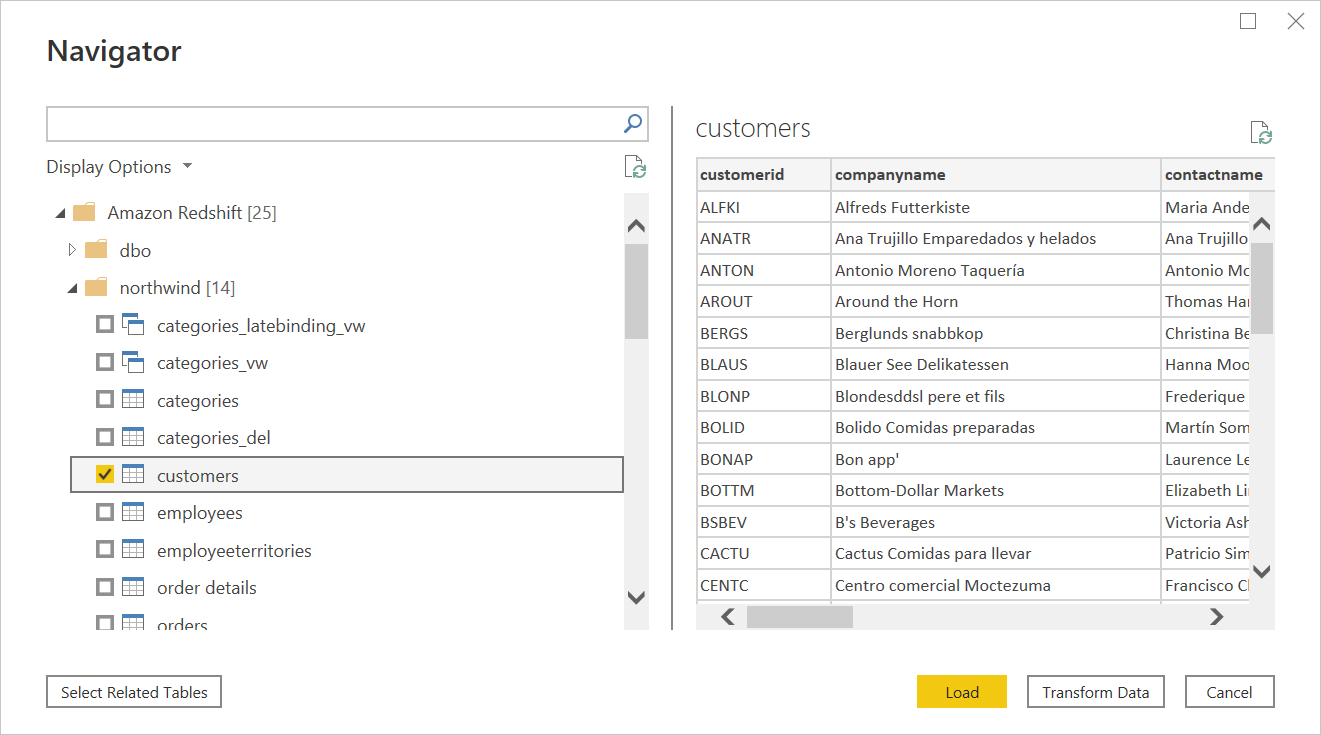1321x735 pixels.
Task: Check the employeeterritories checkbox
Action: pos(104,549)
